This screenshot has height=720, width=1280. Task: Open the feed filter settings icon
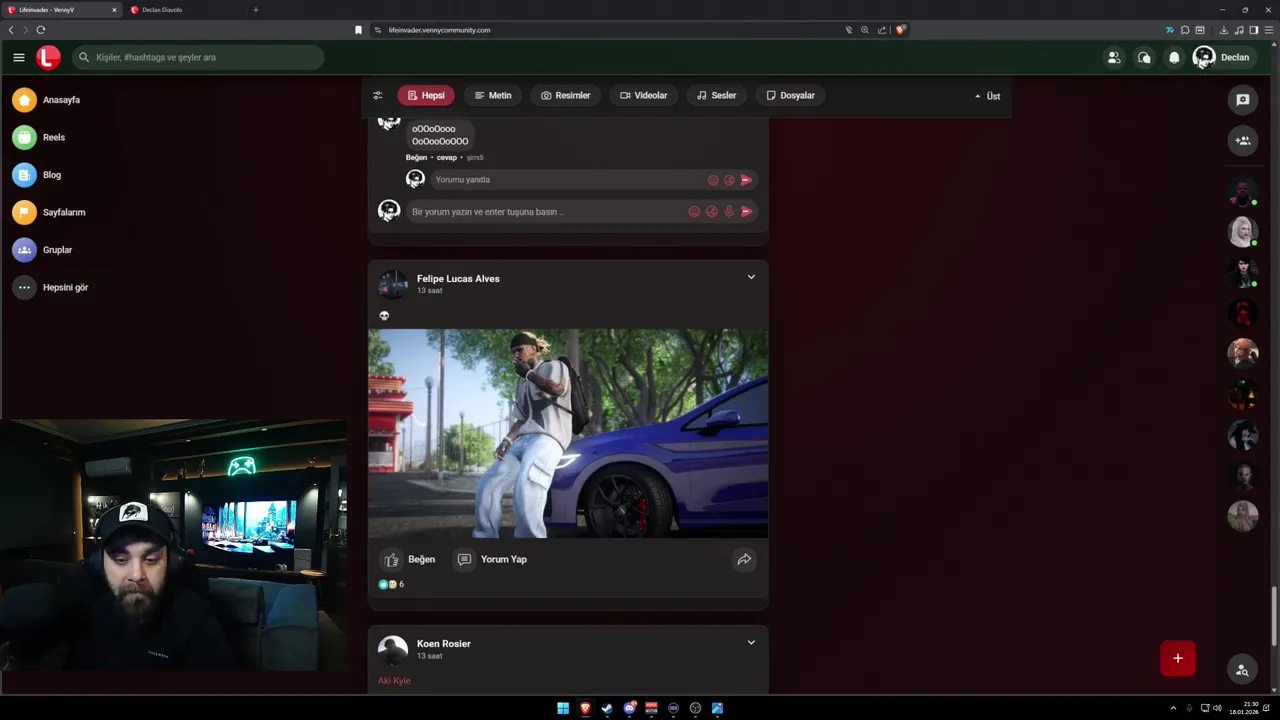tap(377, 95)
